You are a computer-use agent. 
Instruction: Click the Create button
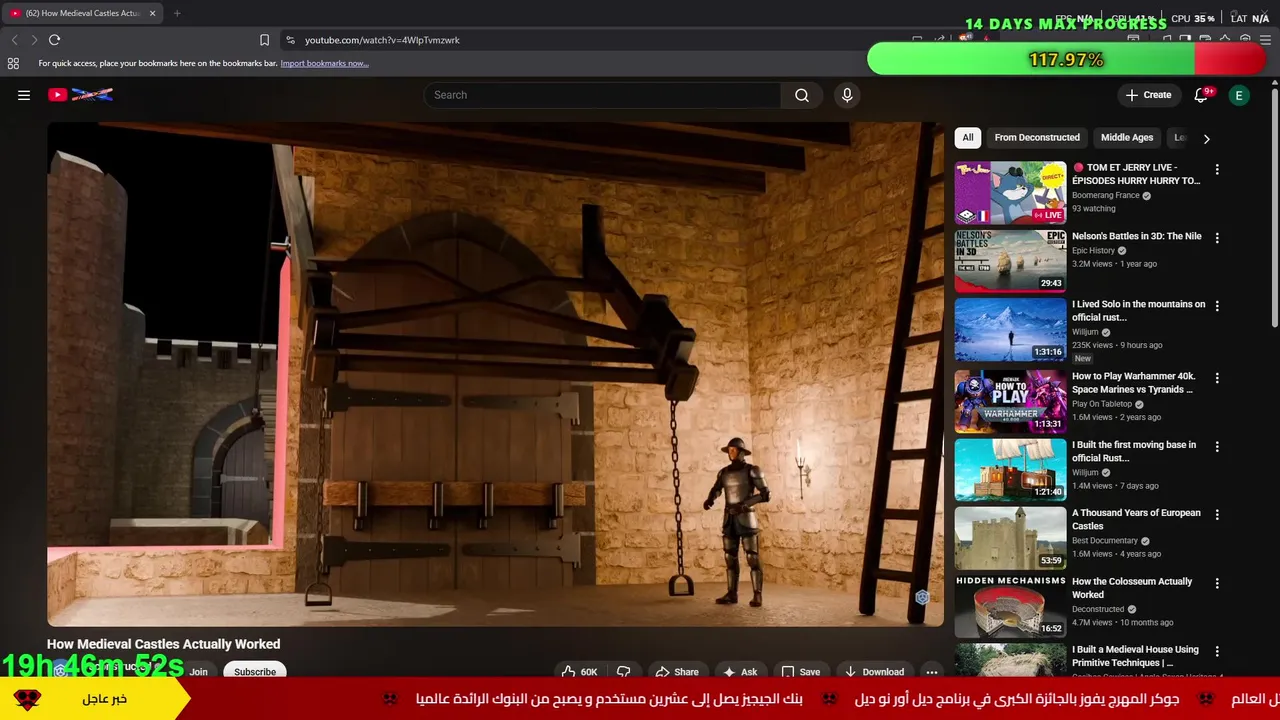[x=1148, y=95]
